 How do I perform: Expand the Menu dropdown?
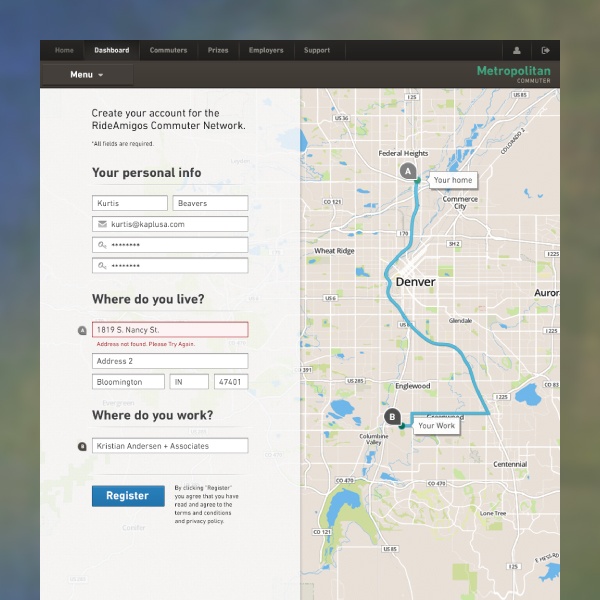(x=87, y=75)
